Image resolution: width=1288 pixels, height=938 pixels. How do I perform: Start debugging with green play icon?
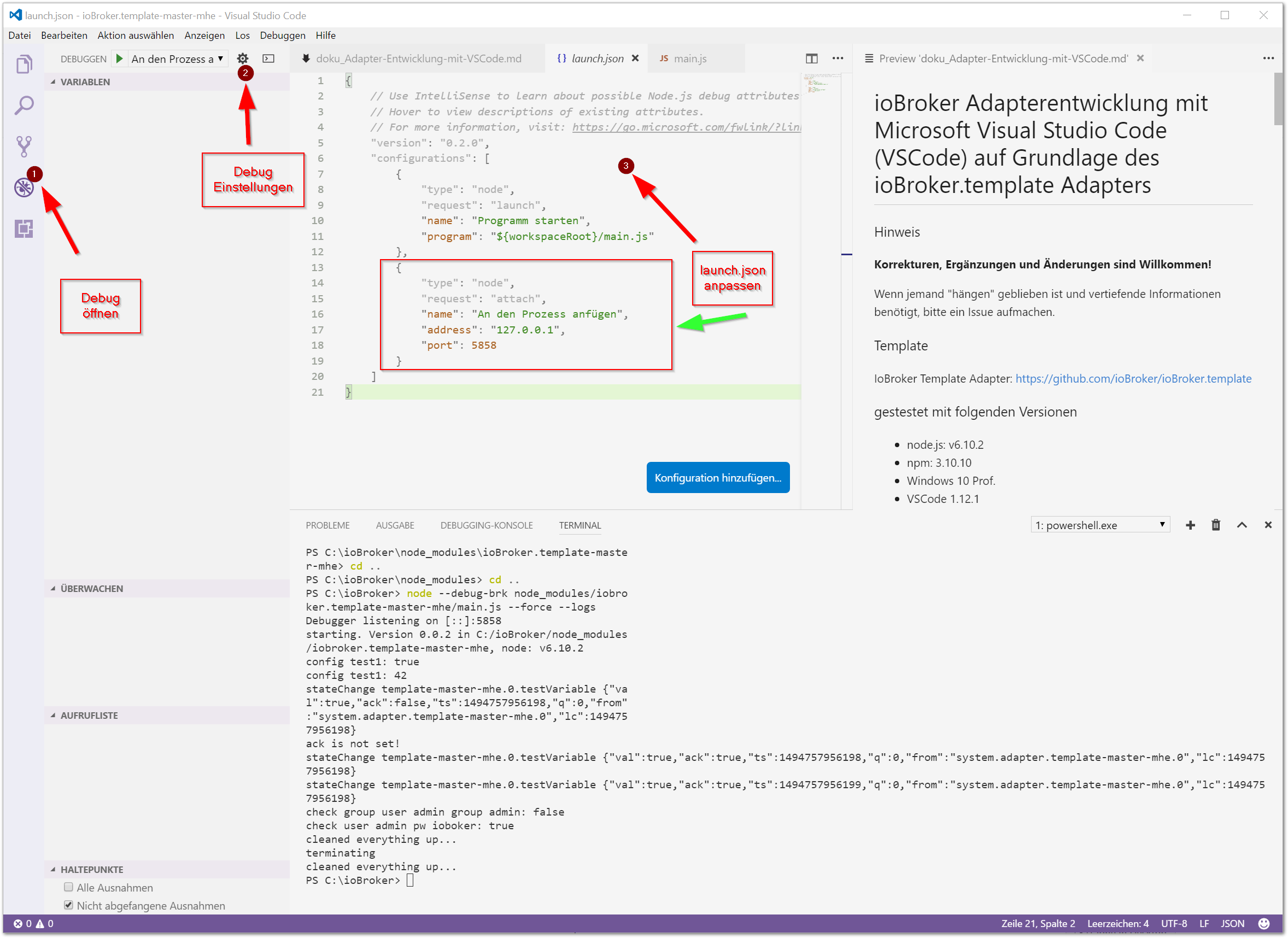119,58
